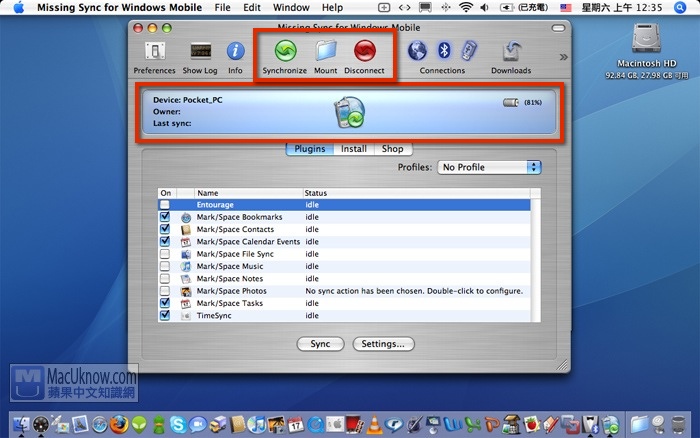
Task: Select the Mark/Space Photos row icon
Action: coord(186,292)
